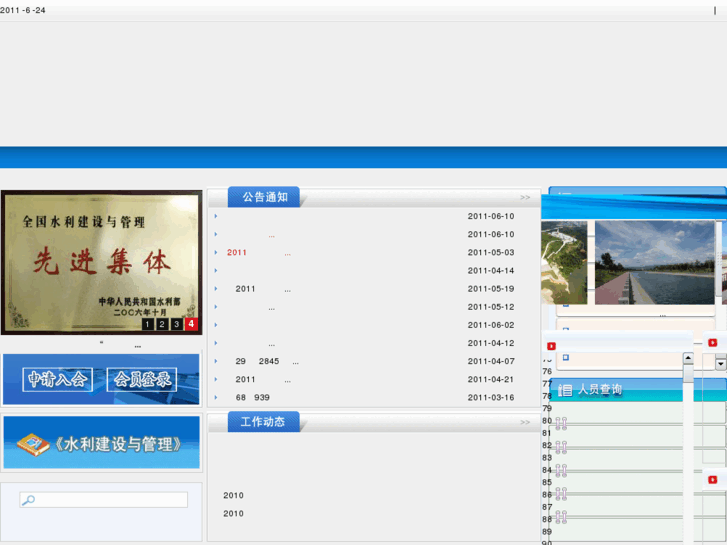Click the arrow bullet of the 2011-04-14 notice
The height and width of the screenshot is (545, 727).
216,270
